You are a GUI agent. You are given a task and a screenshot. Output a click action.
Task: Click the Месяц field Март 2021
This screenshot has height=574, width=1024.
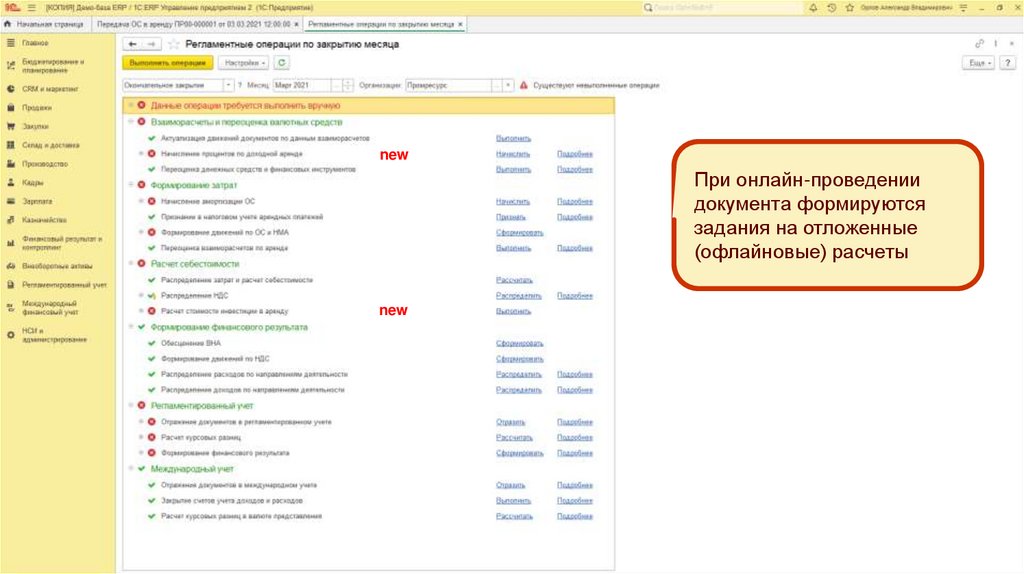tap(301, 86)
